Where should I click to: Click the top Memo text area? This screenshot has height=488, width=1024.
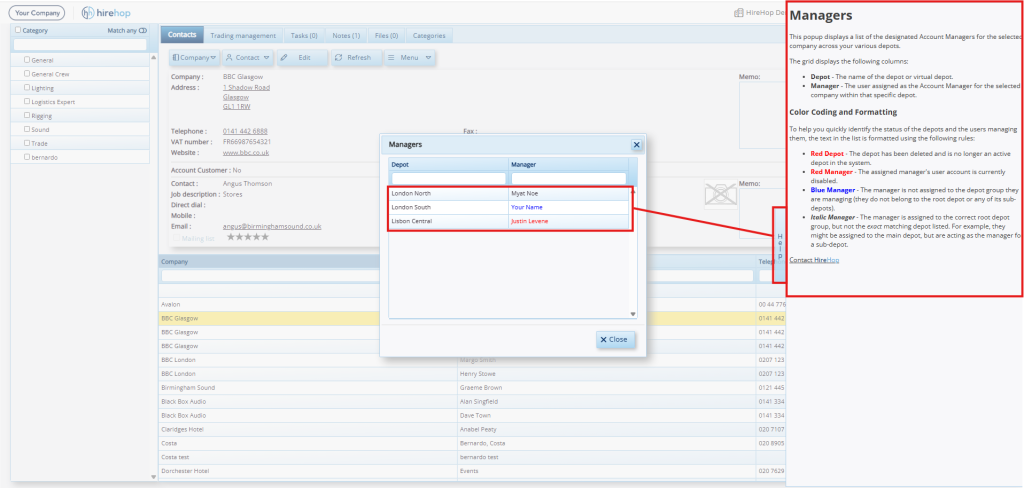pos(763,116)
